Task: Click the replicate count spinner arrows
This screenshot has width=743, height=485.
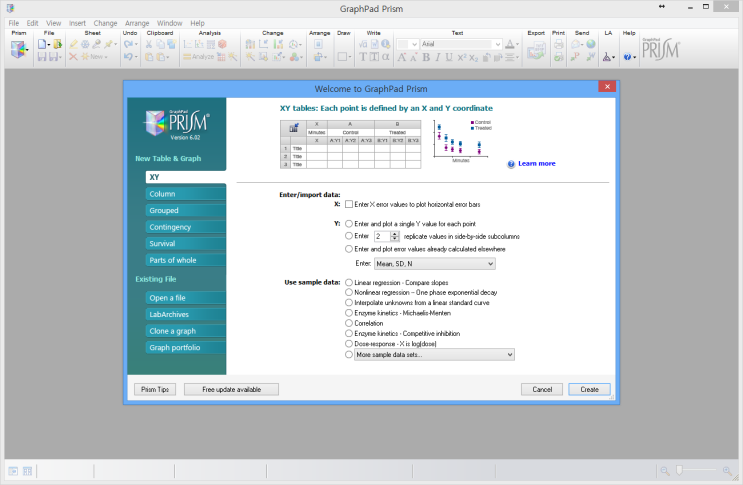Action: tap(394, 236)
